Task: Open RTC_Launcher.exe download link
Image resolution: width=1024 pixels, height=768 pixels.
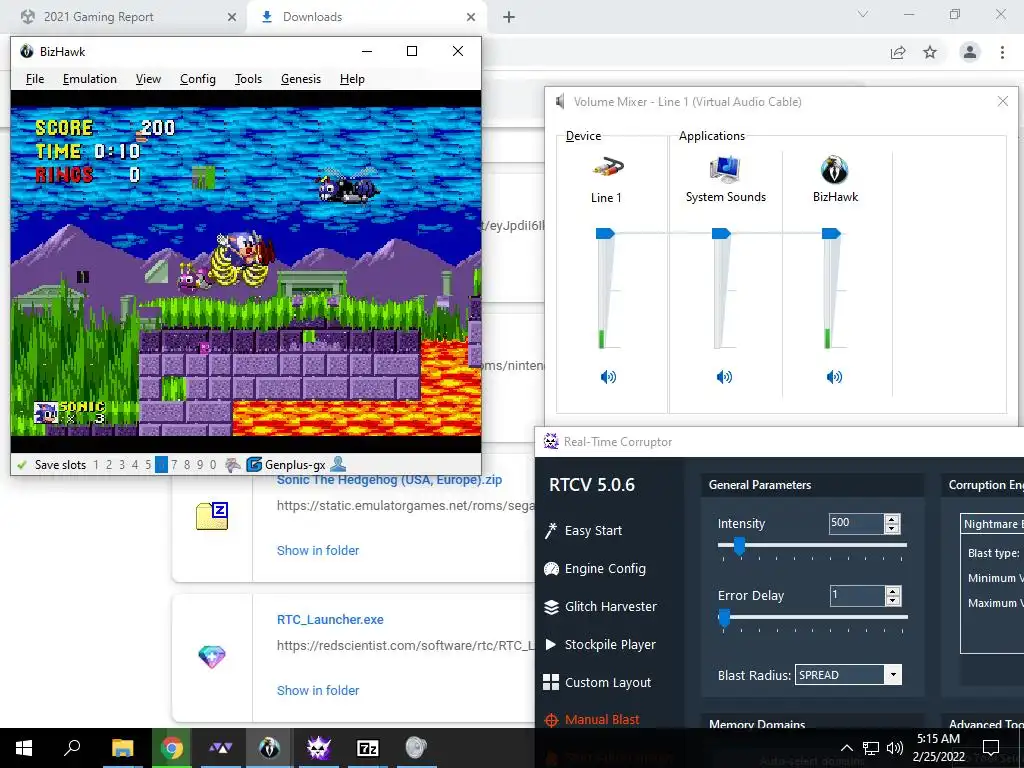Action: point(330,619)
